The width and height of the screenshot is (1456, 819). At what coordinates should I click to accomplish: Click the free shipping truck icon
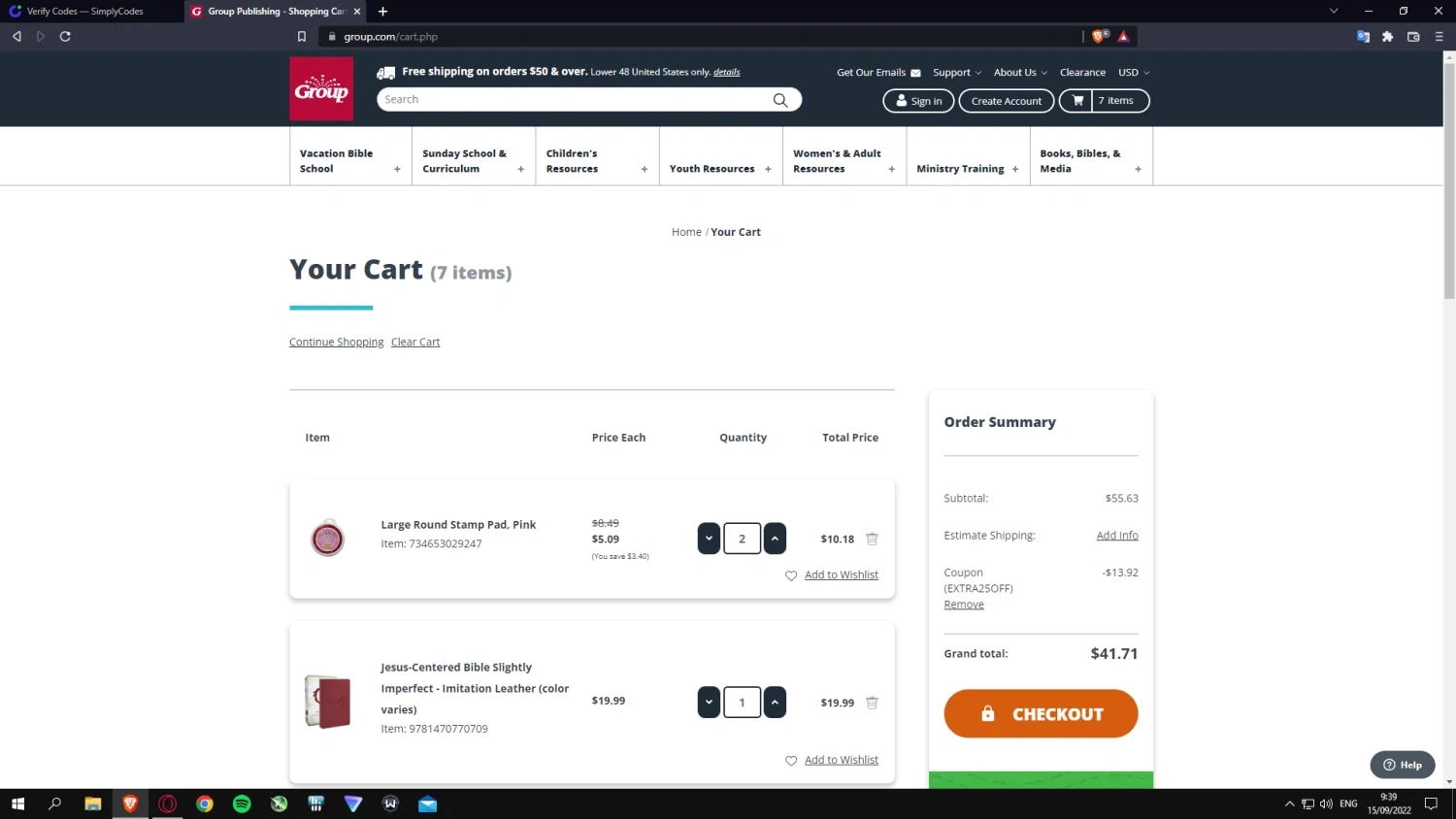[x=386, y=73]
